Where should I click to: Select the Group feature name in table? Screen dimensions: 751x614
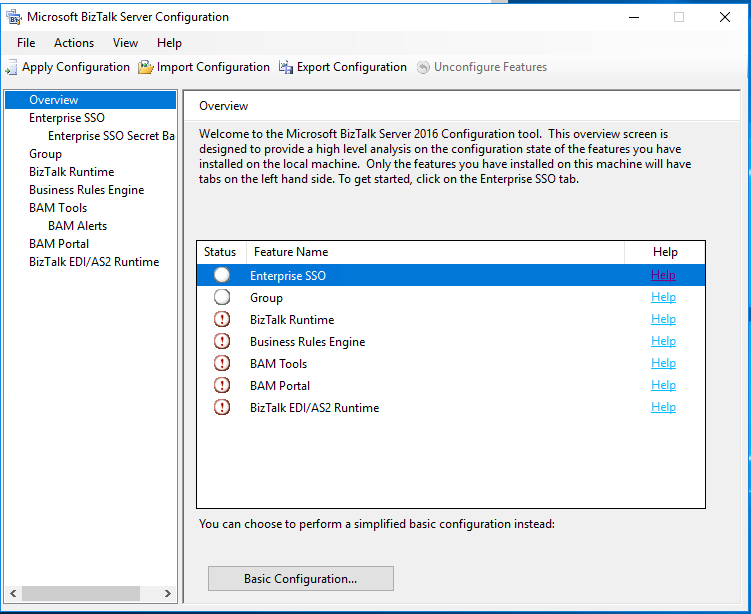266,298
